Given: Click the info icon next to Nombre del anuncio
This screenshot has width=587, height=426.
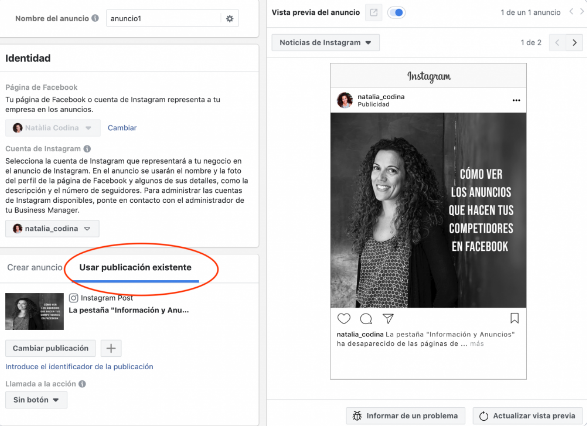Looking at the screenshot, I should point(95,18).
